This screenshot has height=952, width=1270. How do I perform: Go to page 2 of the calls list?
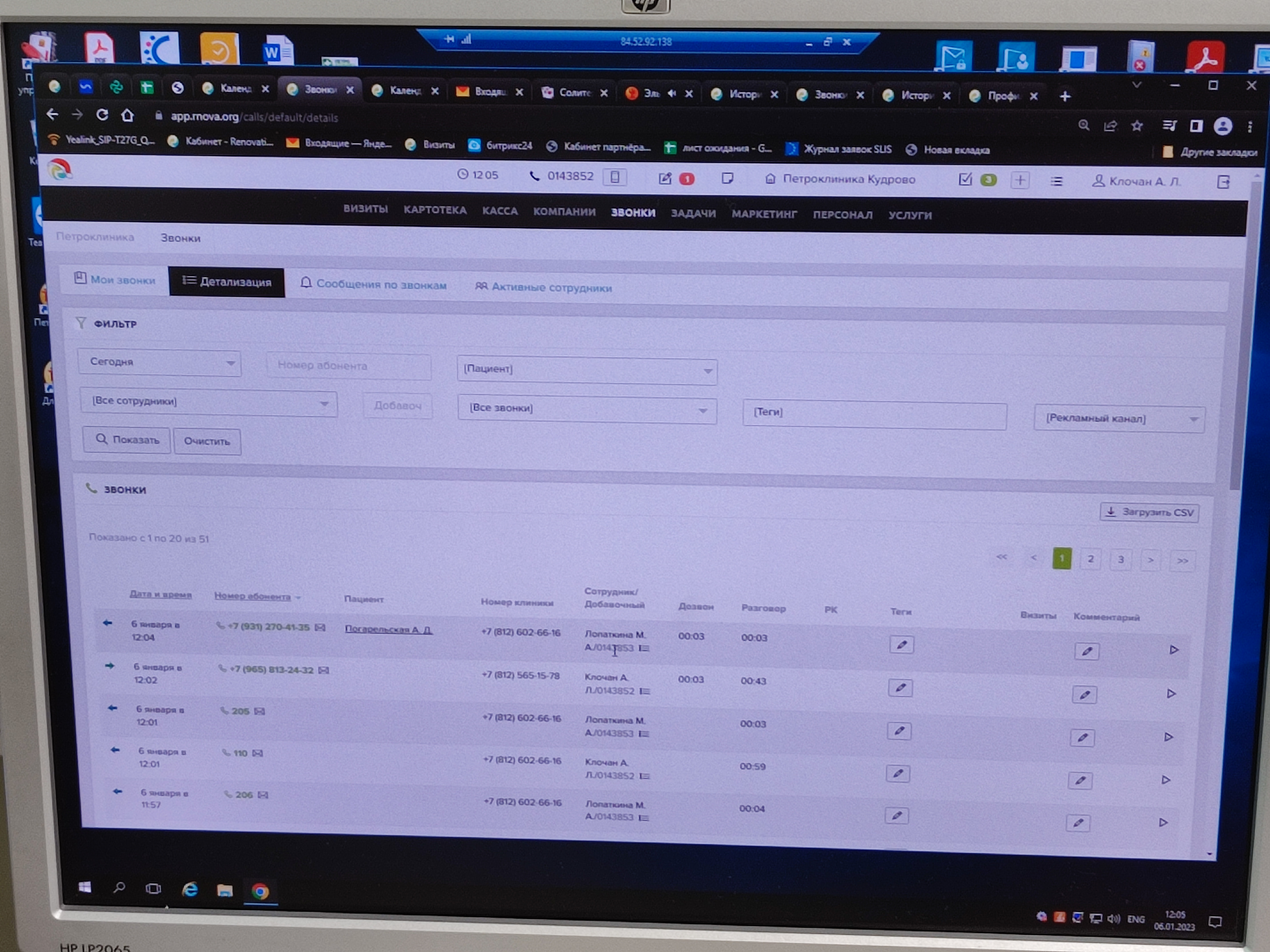pos(1090,559)
